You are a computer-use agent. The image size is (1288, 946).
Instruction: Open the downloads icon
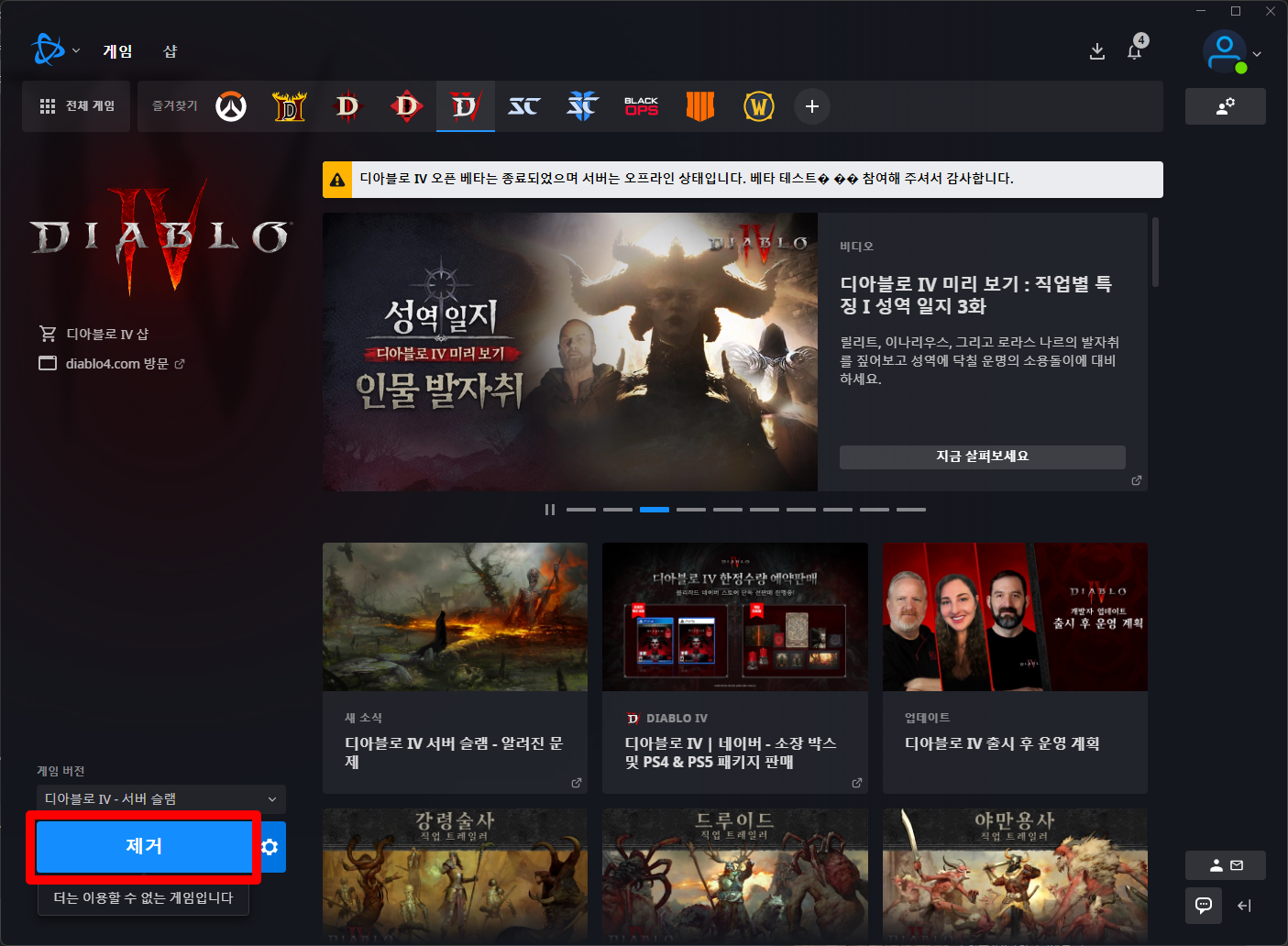tap(1097, 51)
